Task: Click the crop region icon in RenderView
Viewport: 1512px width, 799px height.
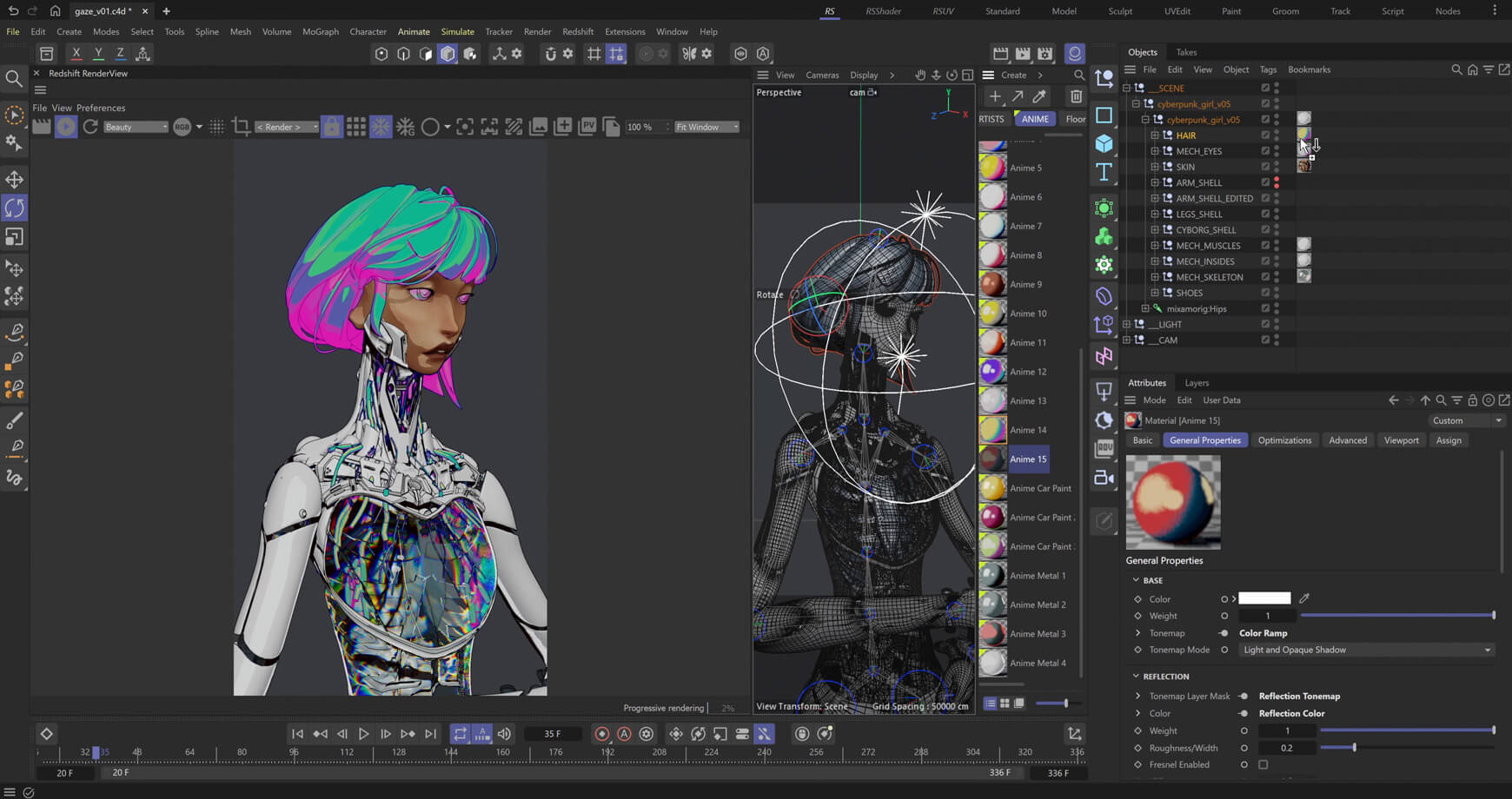Action: 242,127
